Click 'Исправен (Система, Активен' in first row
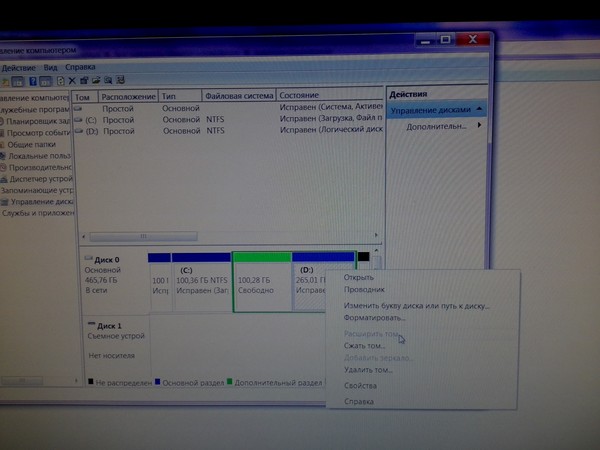Viewport: 600px width, 450px height. 331,107
